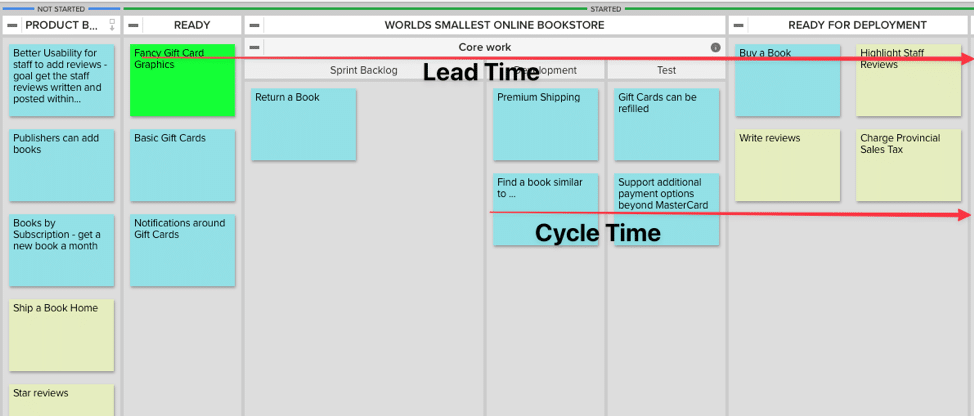Image resolution: width=974 pixels, height=416 pixels.
Task: Collapse the Ready column
Action: (134, 25)
